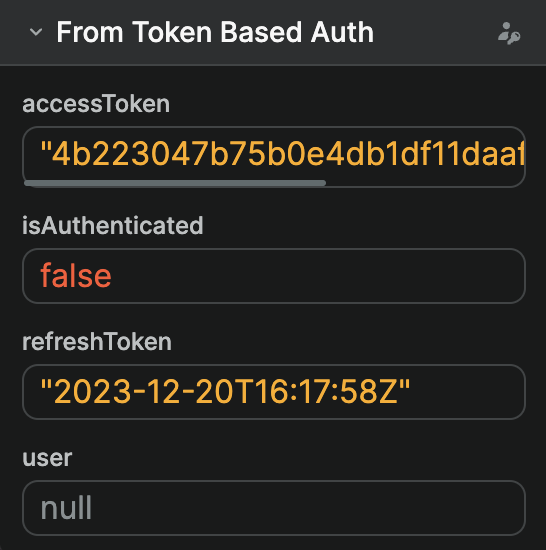Click the scrollbar track beside accessToken thumb
The width and height of the screenshot is (546, 550).
click(424, 183)
